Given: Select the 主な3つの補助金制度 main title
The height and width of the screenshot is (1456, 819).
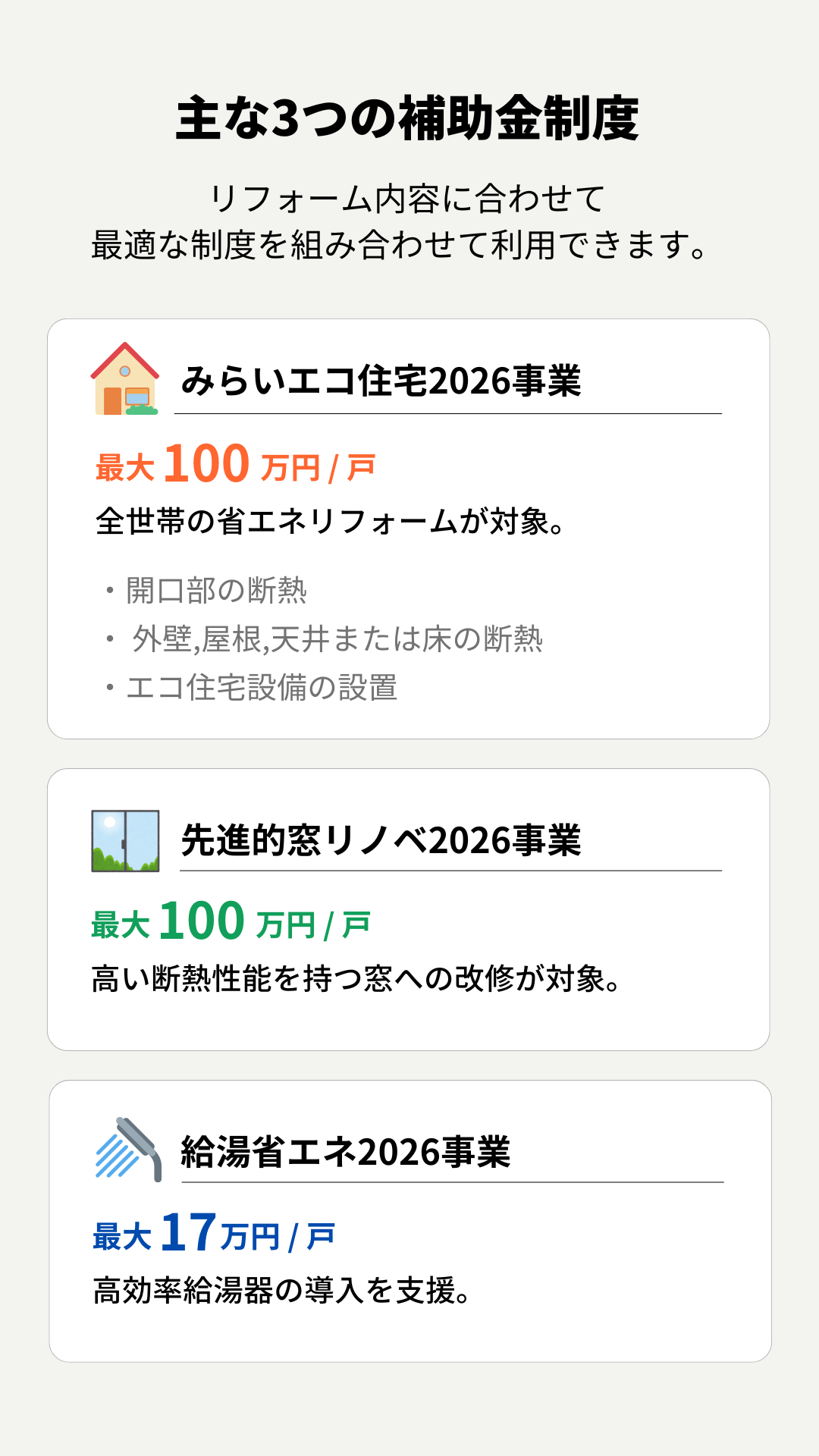Looking at the screenshot, I should pos(408,118).
